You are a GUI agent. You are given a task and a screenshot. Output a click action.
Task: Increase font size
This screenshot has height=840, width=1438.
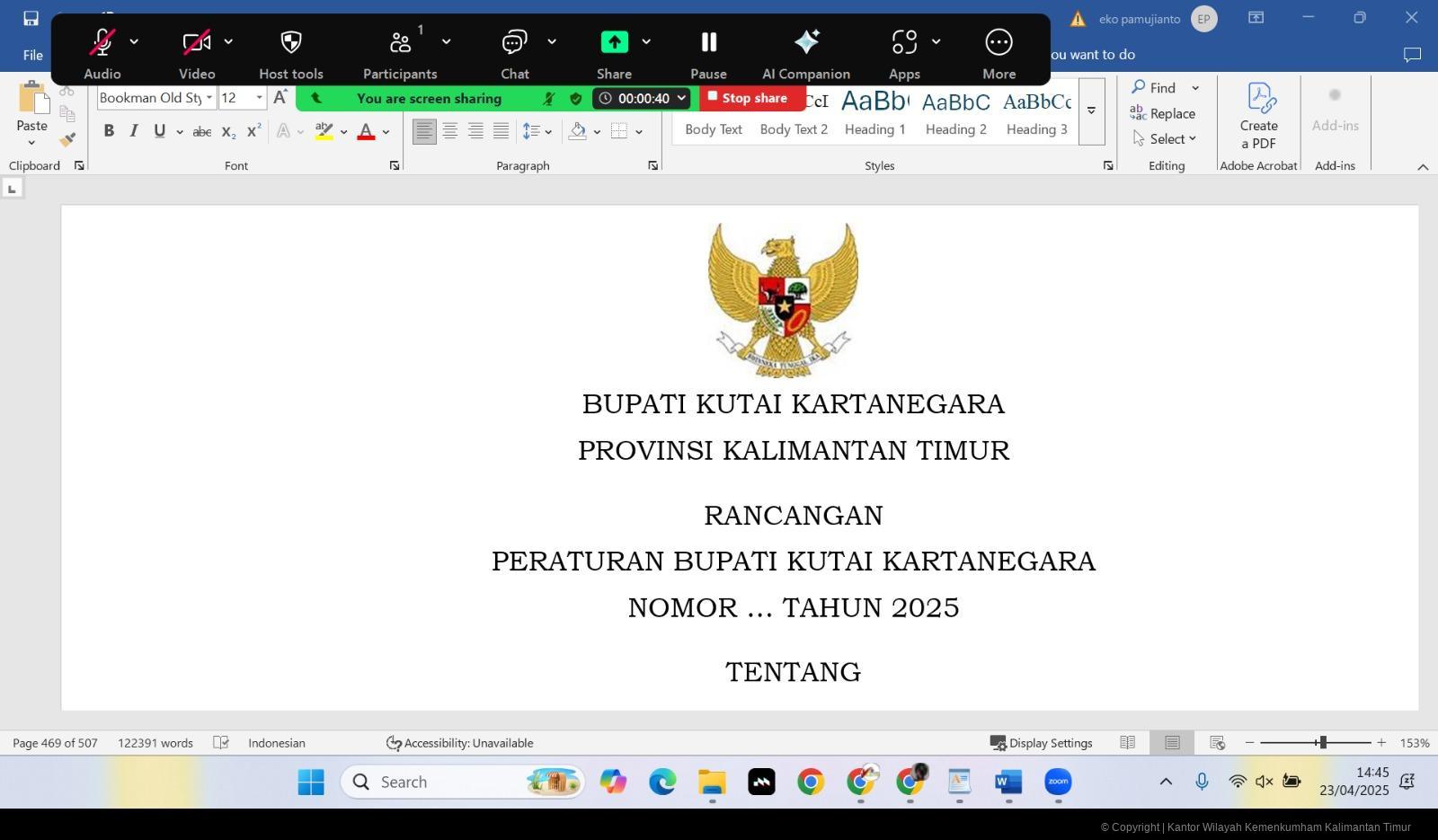point(280,97)
